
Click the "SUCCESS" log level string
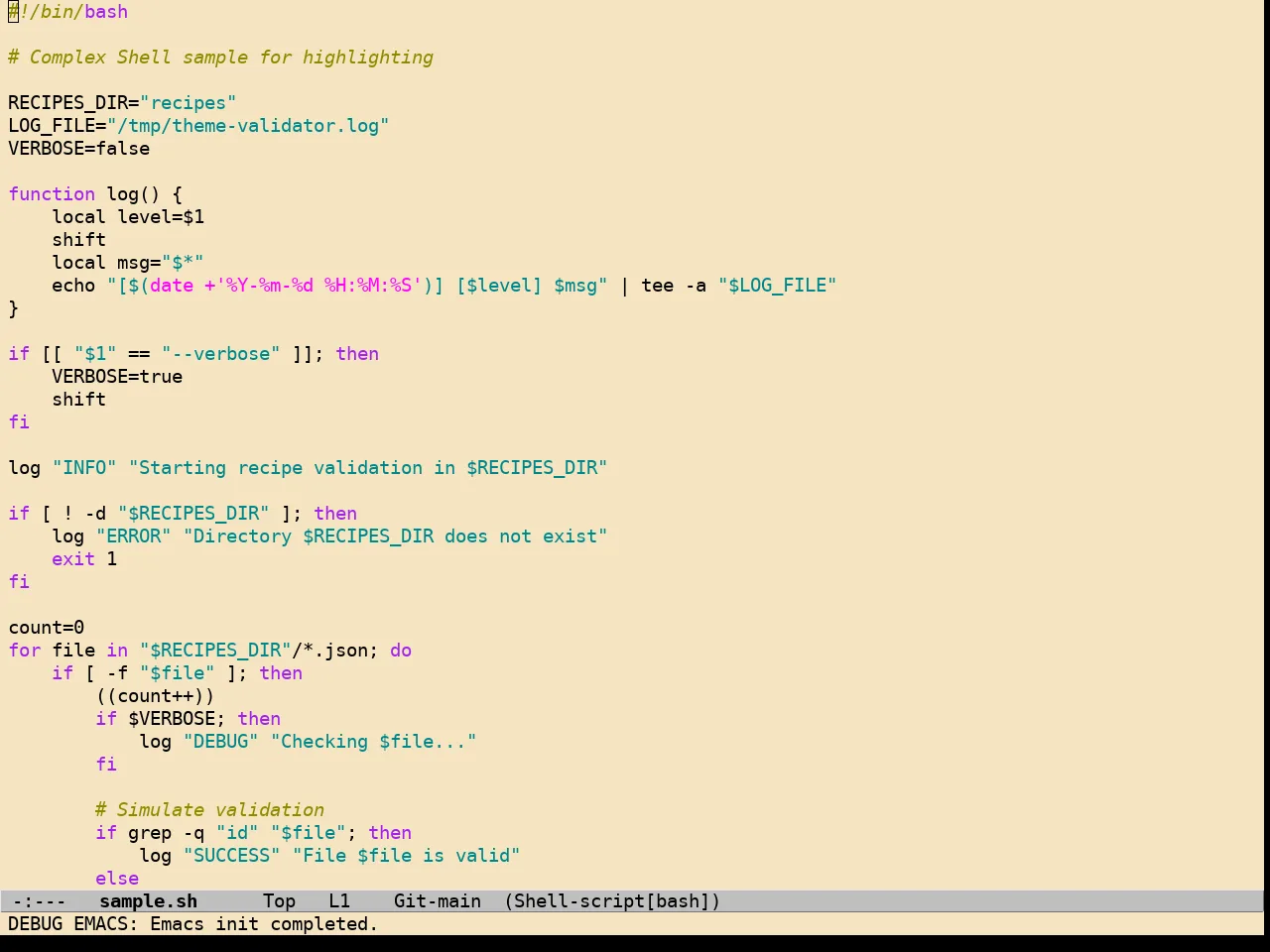(x=231, y=856)
